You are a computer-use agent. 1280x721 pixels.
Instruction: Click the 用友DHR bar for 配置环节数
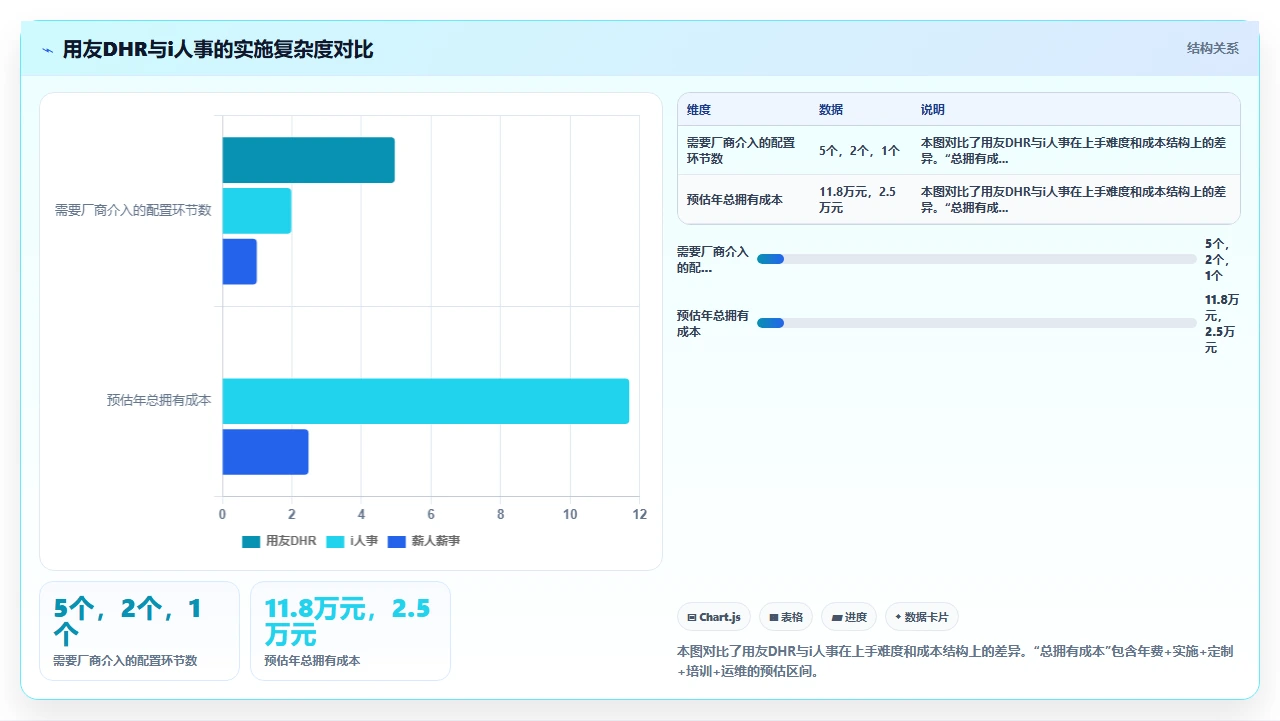(x=308, y=160)
